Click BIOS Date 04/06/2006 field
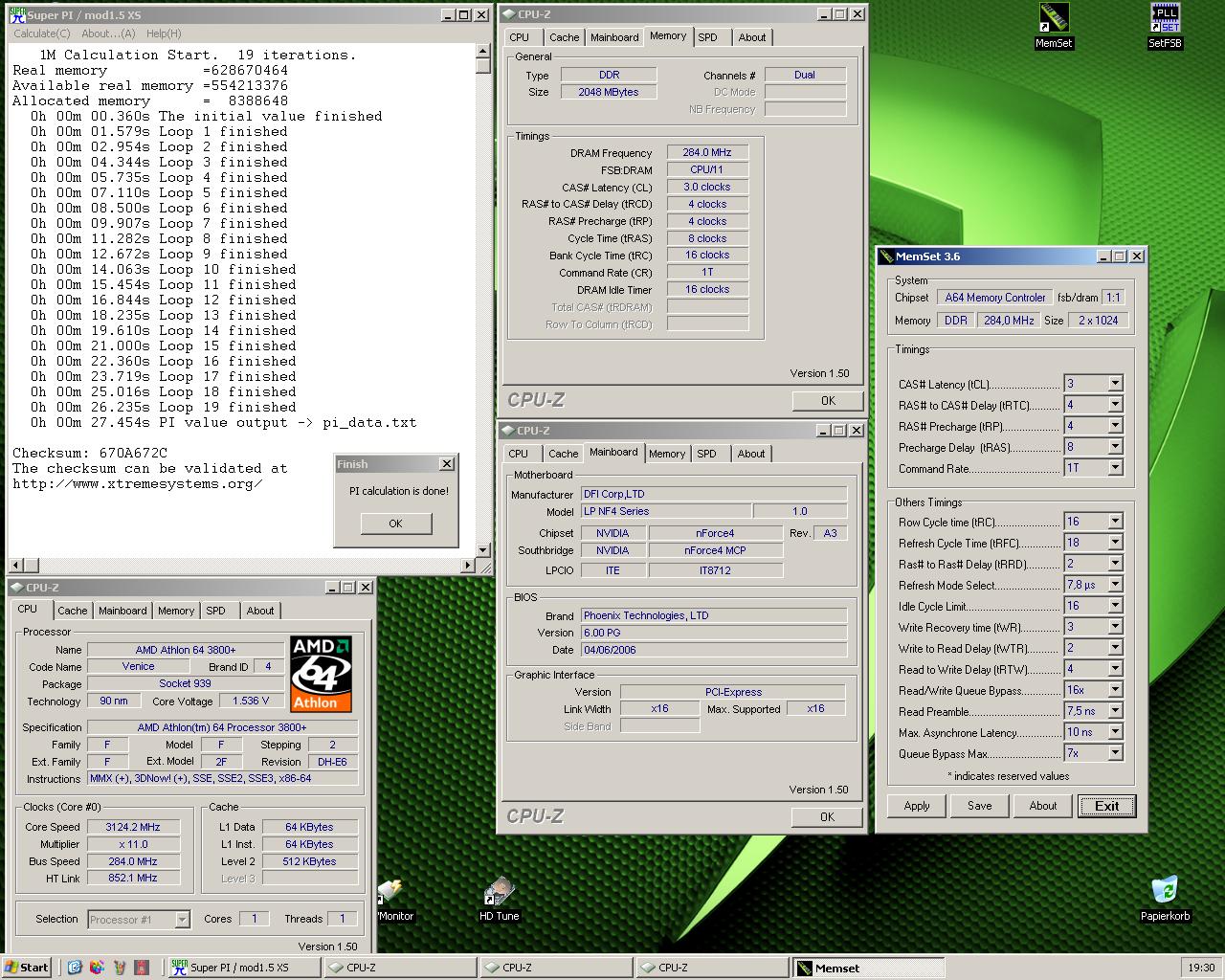The width and height of the screenshot is (1225, 980). (x=714, y=650)
